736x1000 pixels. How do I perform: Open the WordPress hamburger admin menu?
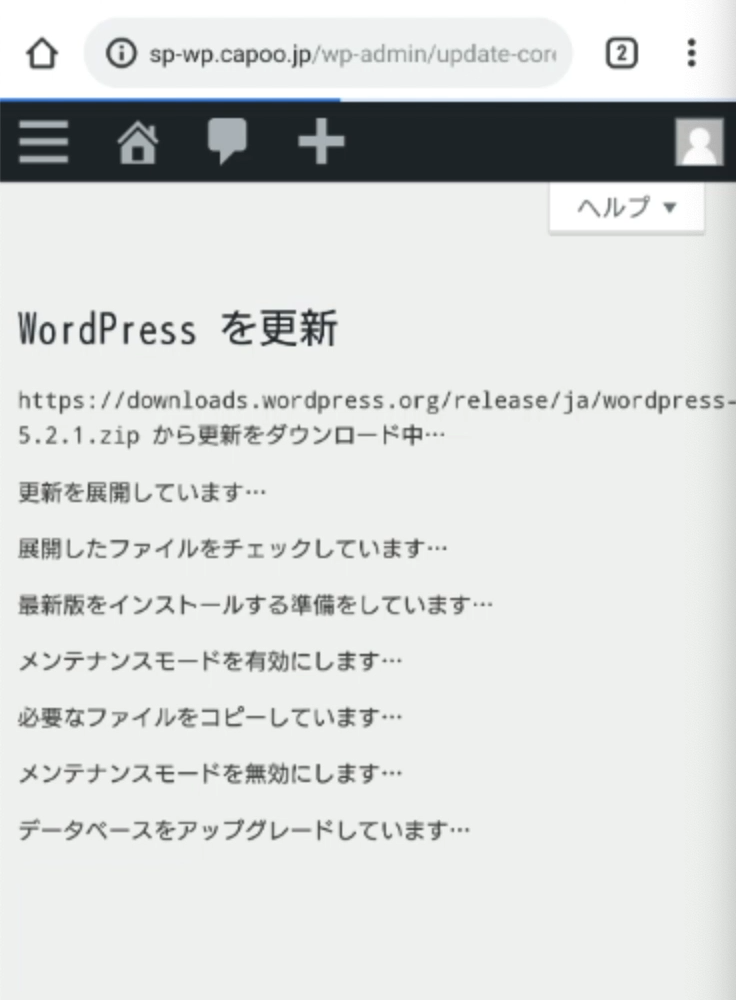click(x=44, y=142)
